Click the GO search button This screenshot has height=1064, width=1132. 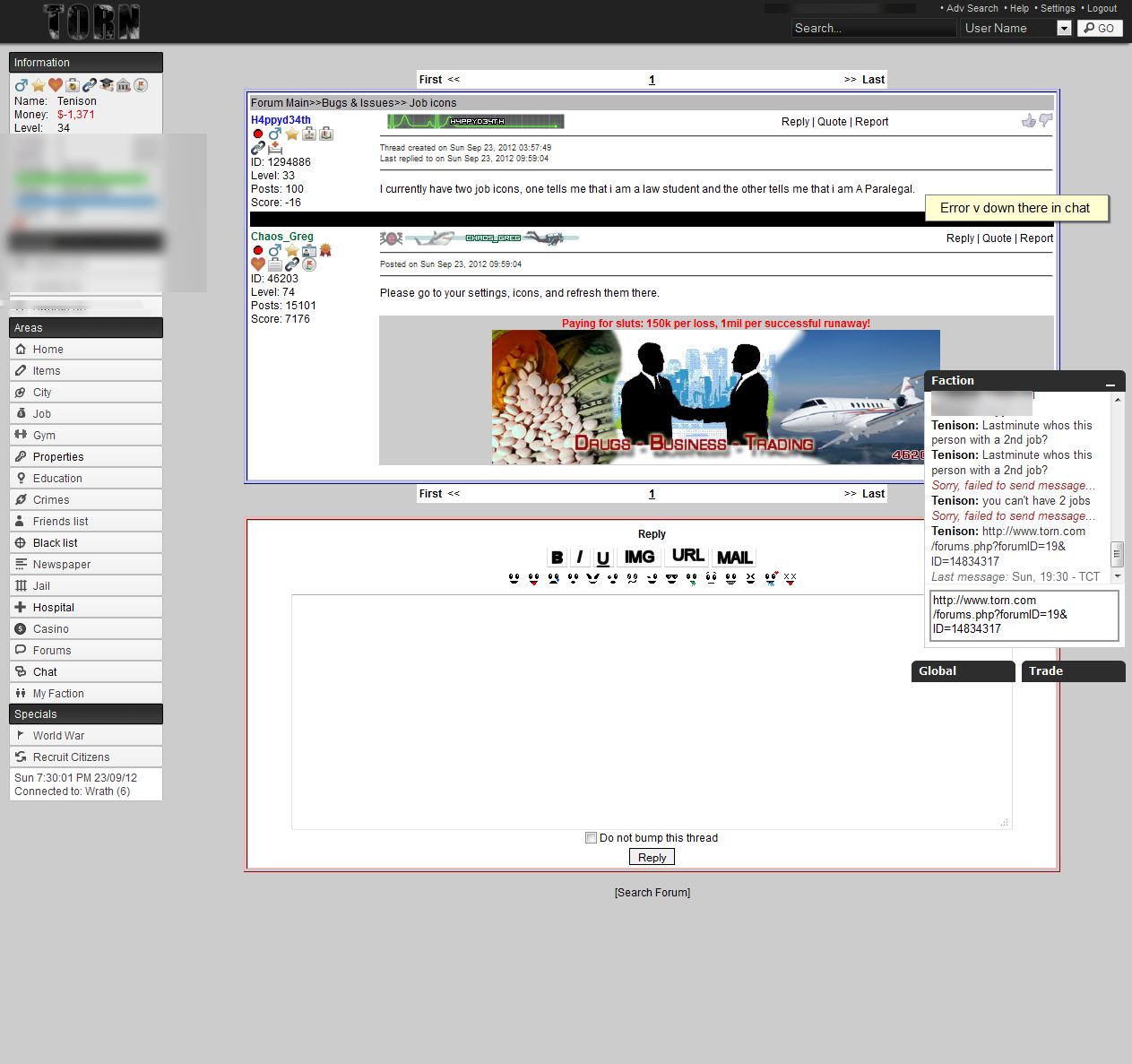click(1100, 29)
